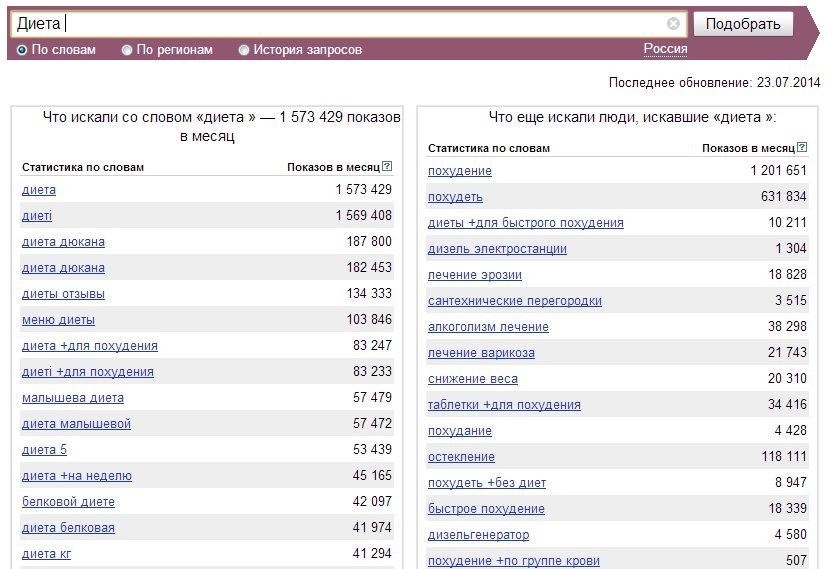Open help icon beside right 'Показов в месяц'
Image resolution: width=835 pixels, height=569 pixels.
[802, 147]
